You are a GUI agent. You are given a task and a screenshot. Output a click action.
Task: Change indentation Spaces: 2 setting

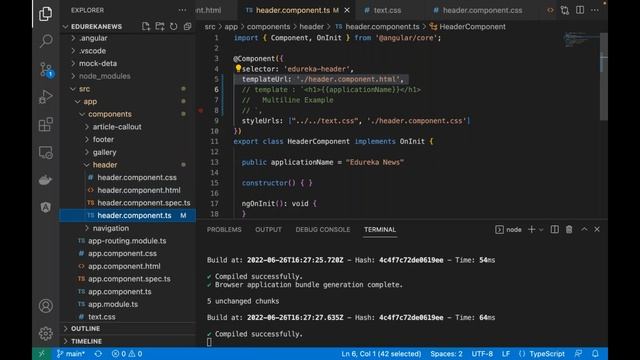point(446,353)
